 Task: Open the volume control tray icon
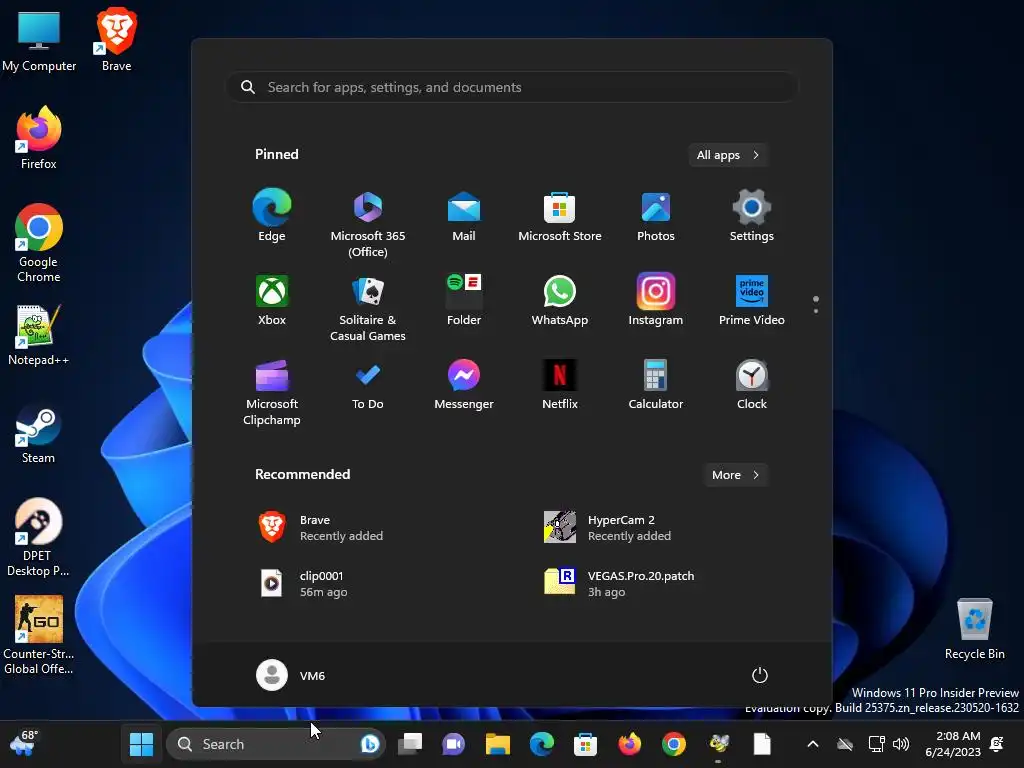901,744
